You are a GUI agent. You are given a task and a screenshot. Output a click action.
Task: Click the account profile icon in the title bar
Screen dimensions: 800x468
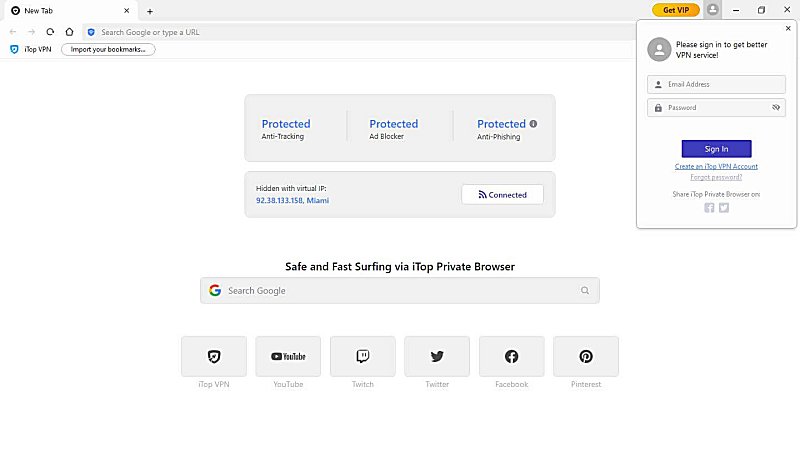[712, 10]
